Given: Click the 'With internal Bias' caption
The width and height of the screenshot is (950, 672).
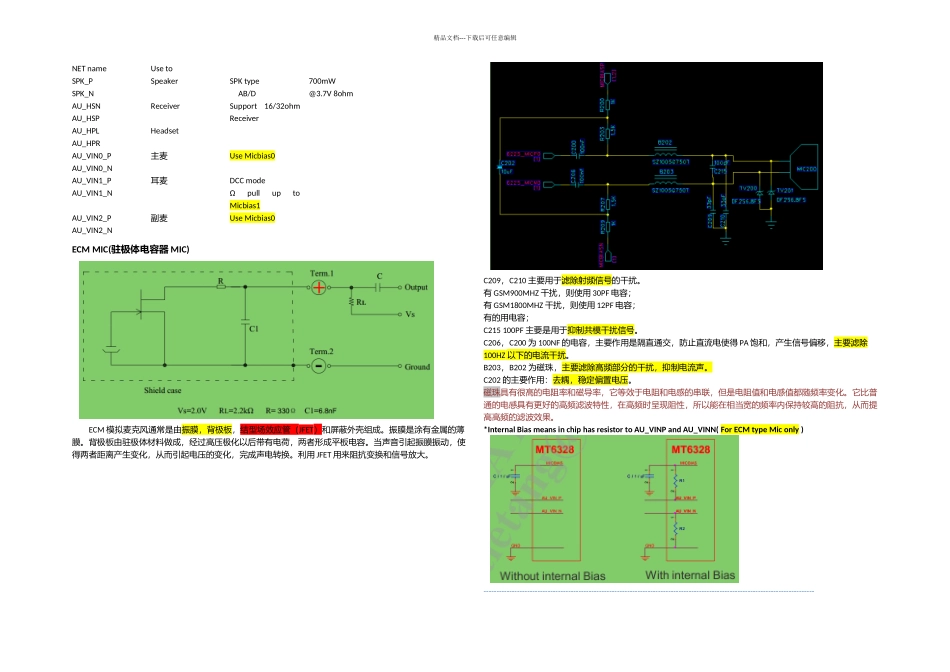Looking at the screenshot, I should (690, 575).
